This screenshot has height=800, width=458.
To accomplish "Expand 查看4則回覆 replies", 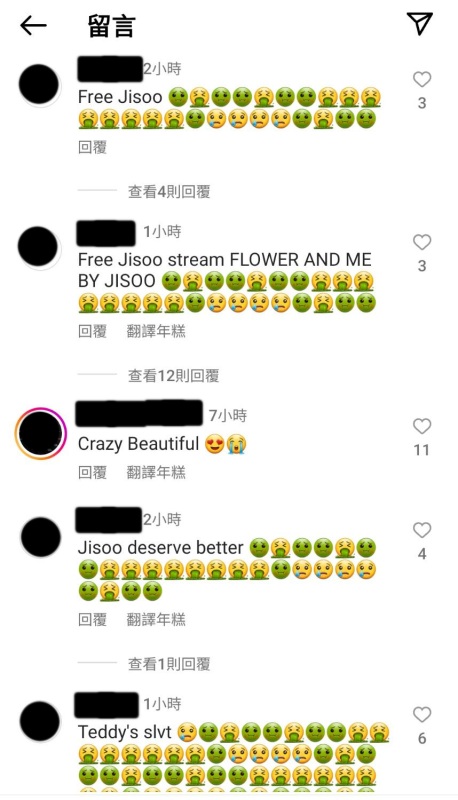I will point(169,192).
